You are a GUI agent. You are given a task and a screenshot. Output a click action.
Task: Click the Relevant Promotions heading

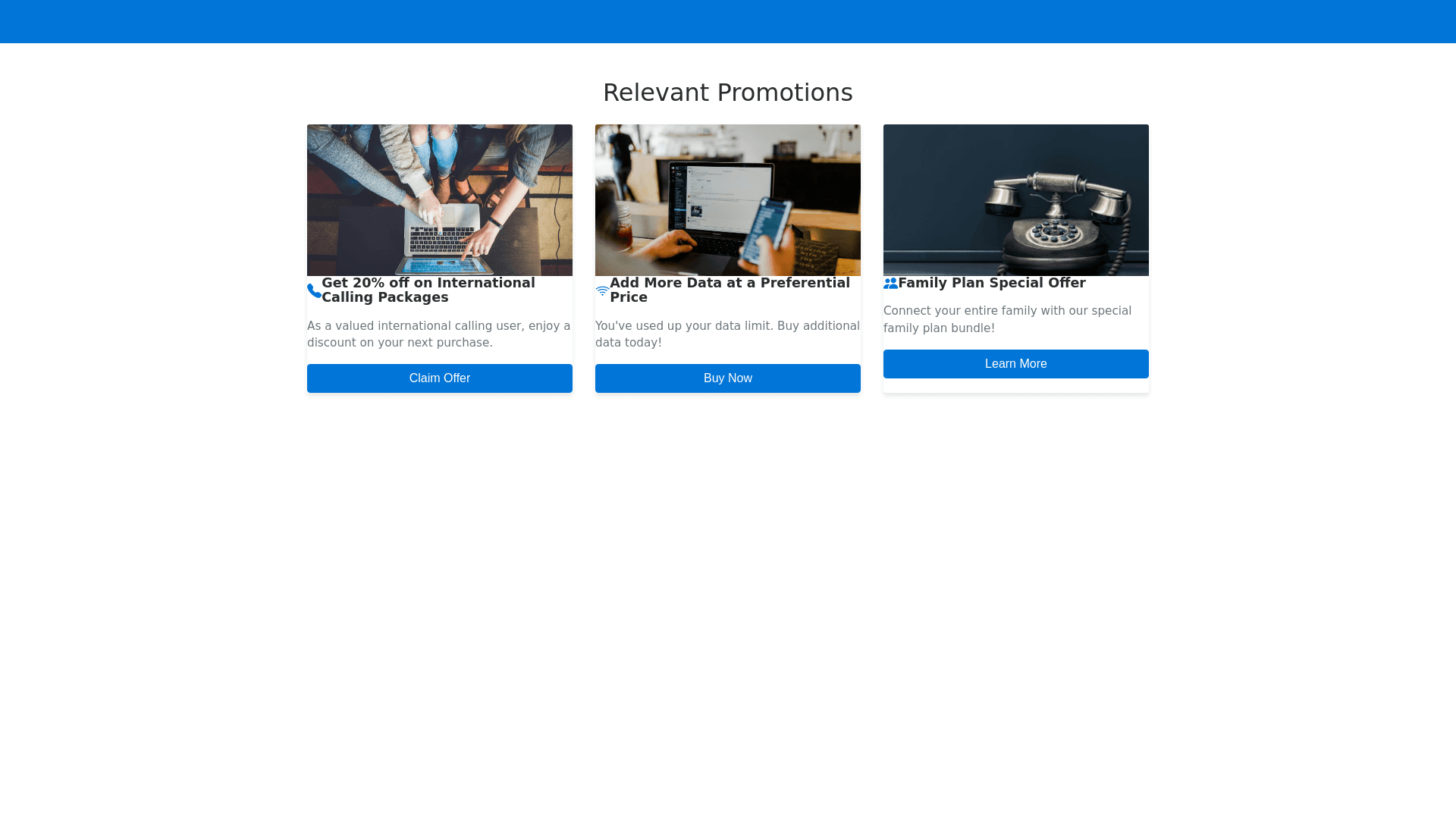[728, 93]
